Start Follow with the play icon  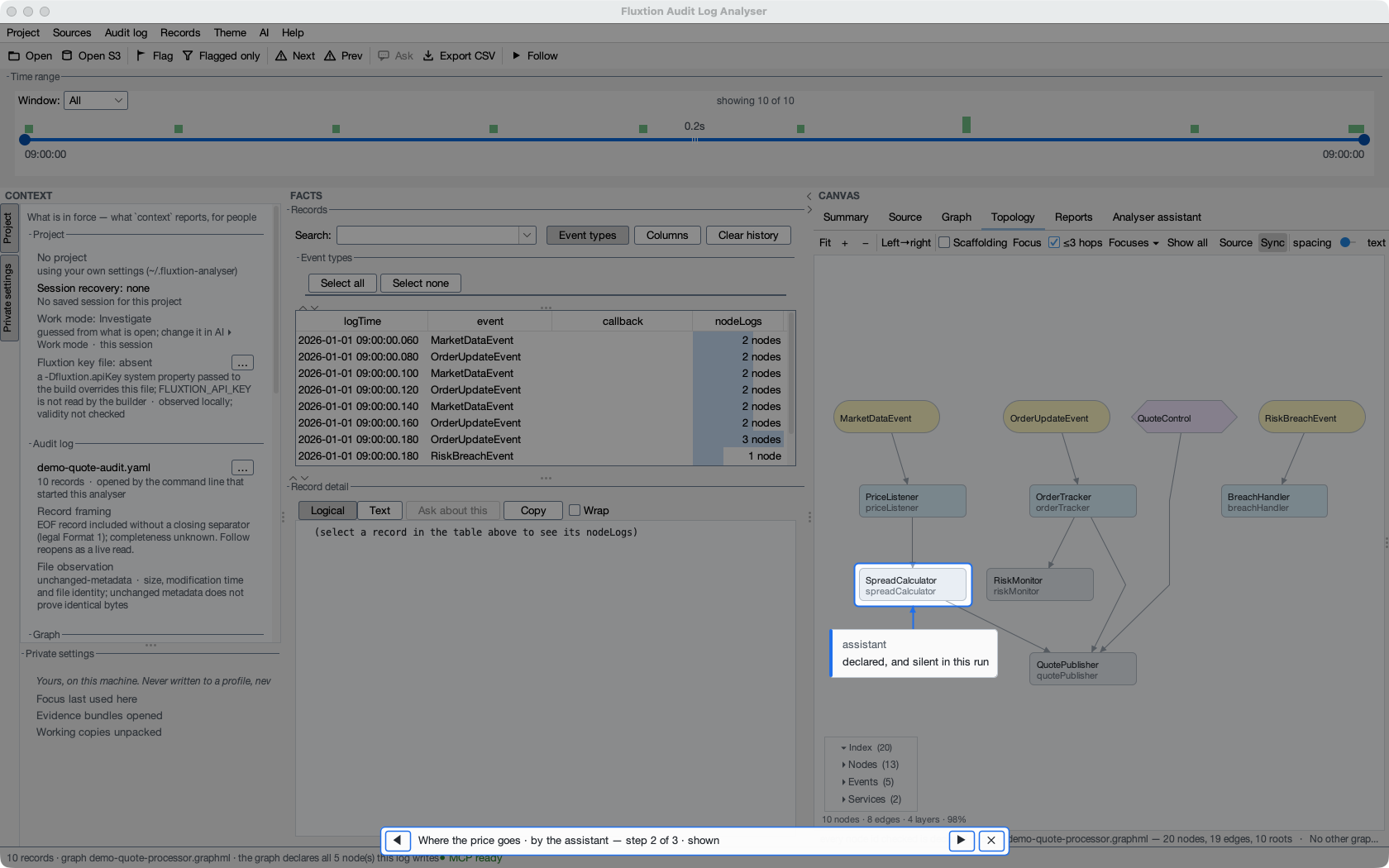[516, 55]
